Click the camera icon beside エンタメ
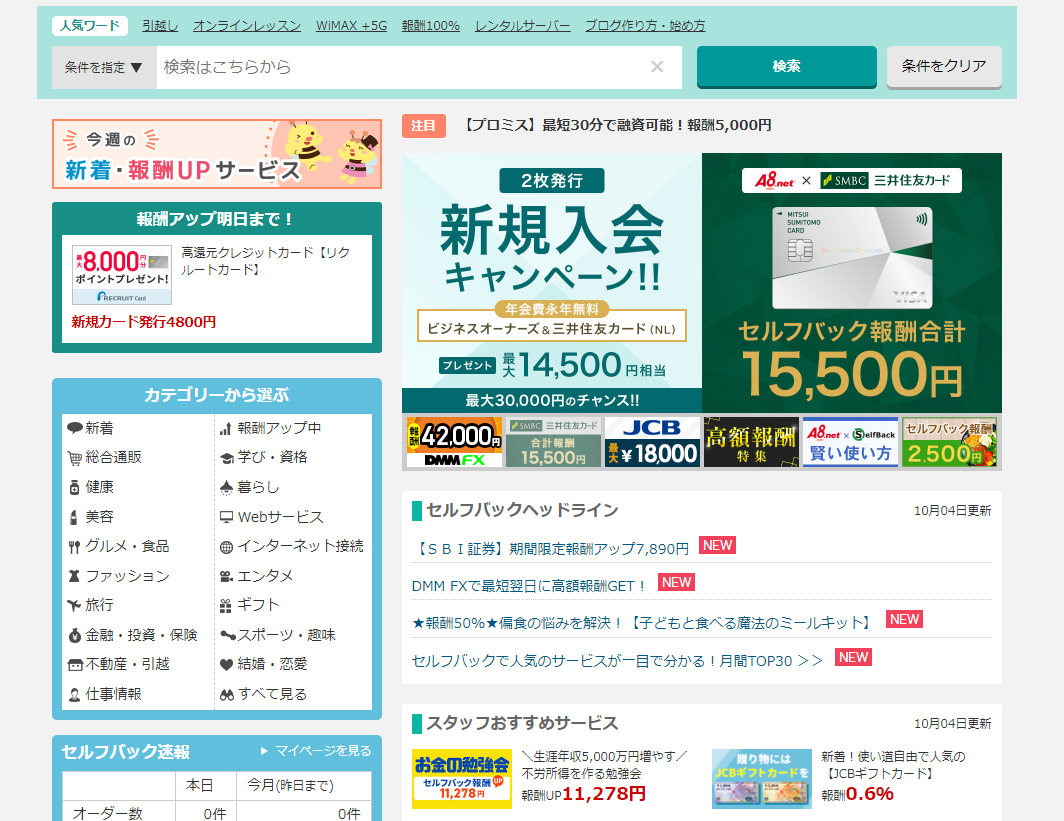 (x=227, y=577)
